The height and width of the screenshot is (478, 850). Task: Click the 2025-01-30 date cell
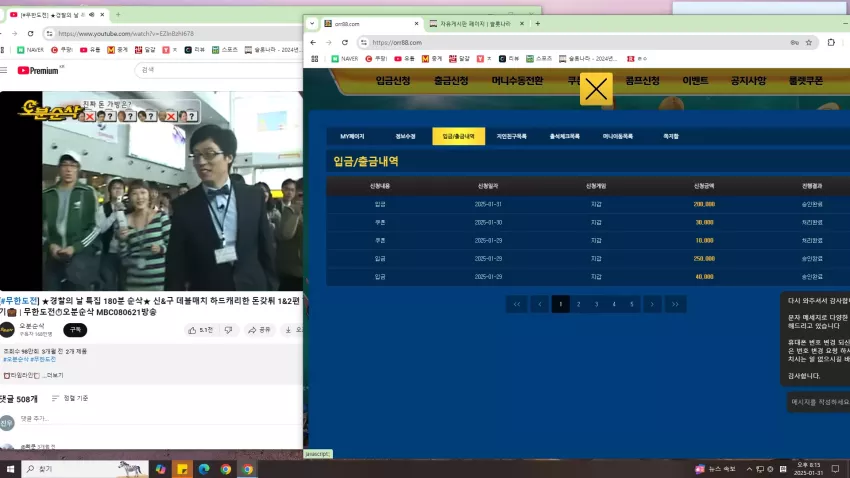click(488, 222)
